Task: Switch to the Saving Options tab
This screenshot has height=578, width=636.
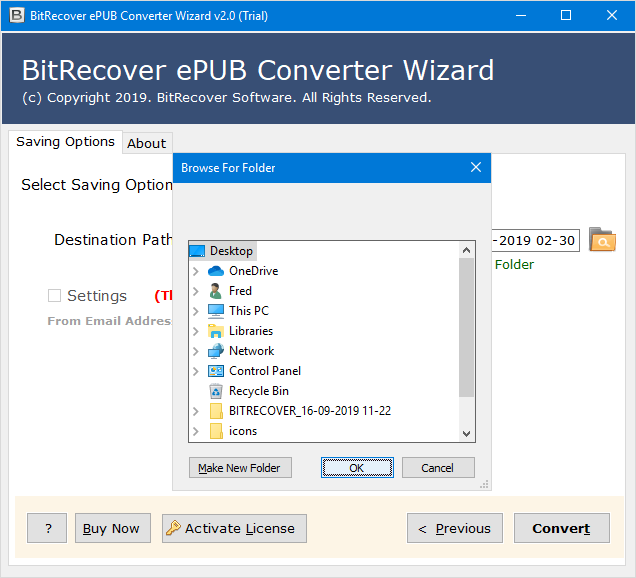Action: coord(65,142)
